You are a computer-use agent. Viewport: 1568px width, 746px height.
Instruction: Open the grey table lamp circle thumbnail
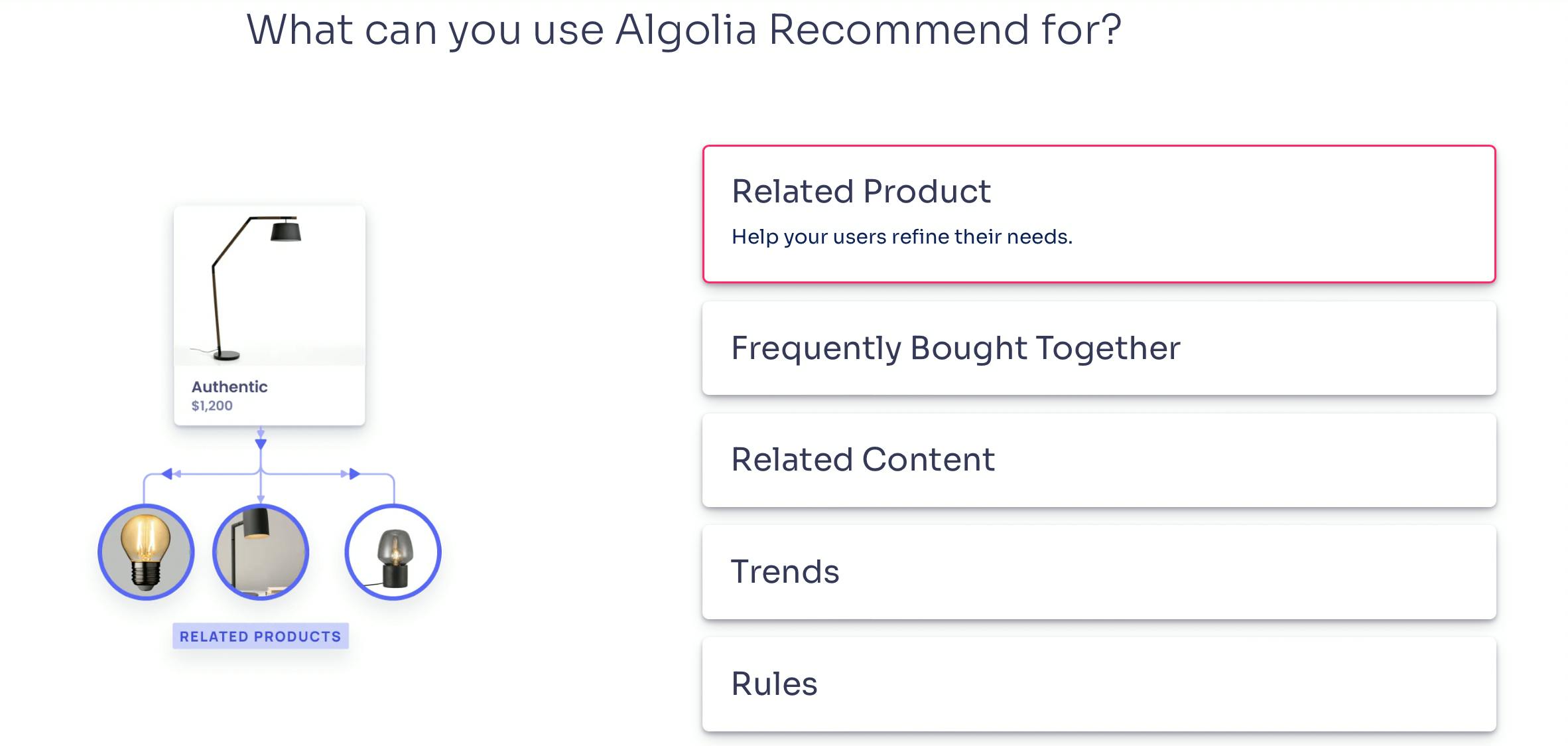click(x=393, y=552)
